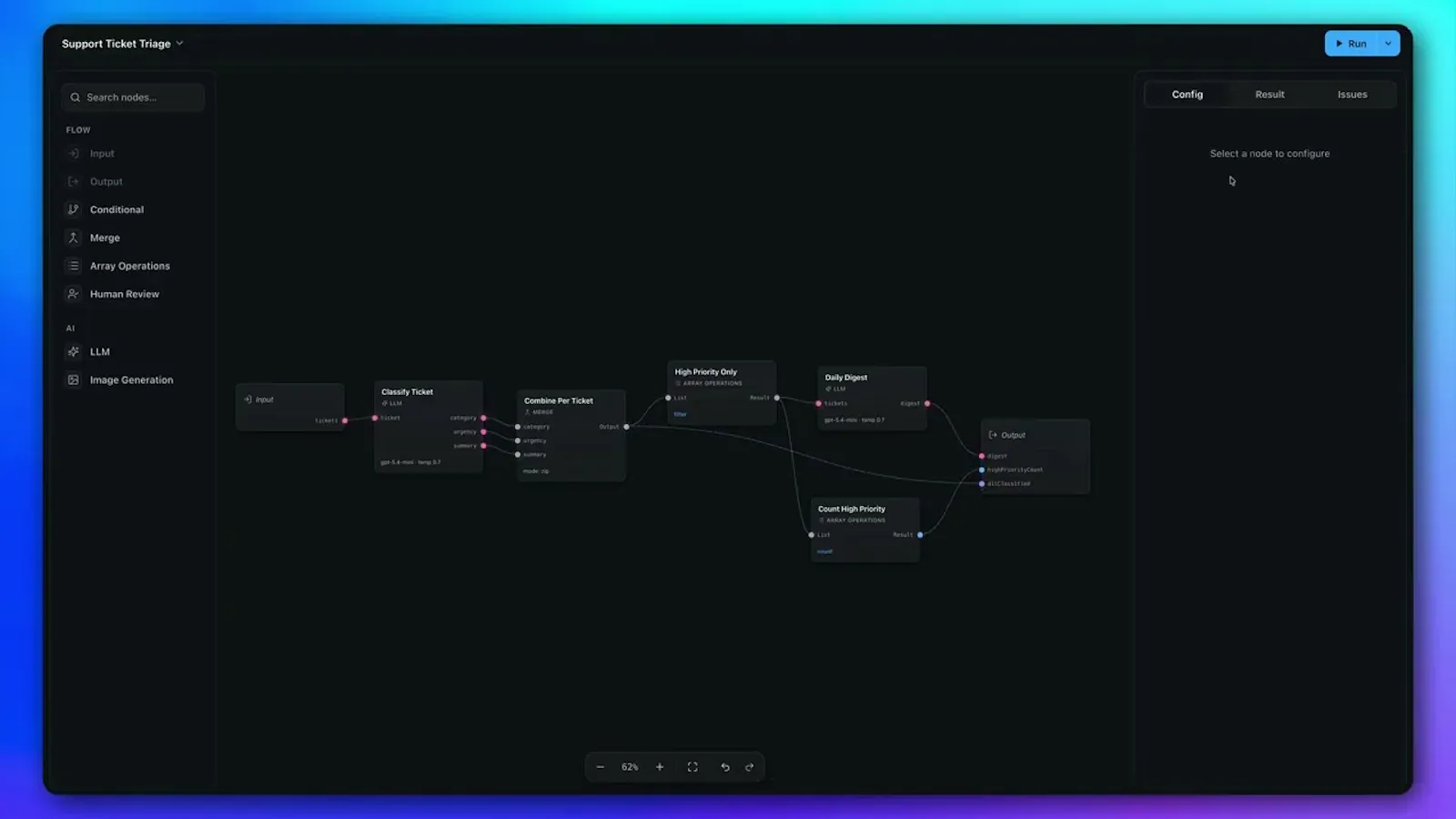Click the undo arrow in canvas toolbar
The height and width of the screenshot is (819, 1456).
coord(725,767)
